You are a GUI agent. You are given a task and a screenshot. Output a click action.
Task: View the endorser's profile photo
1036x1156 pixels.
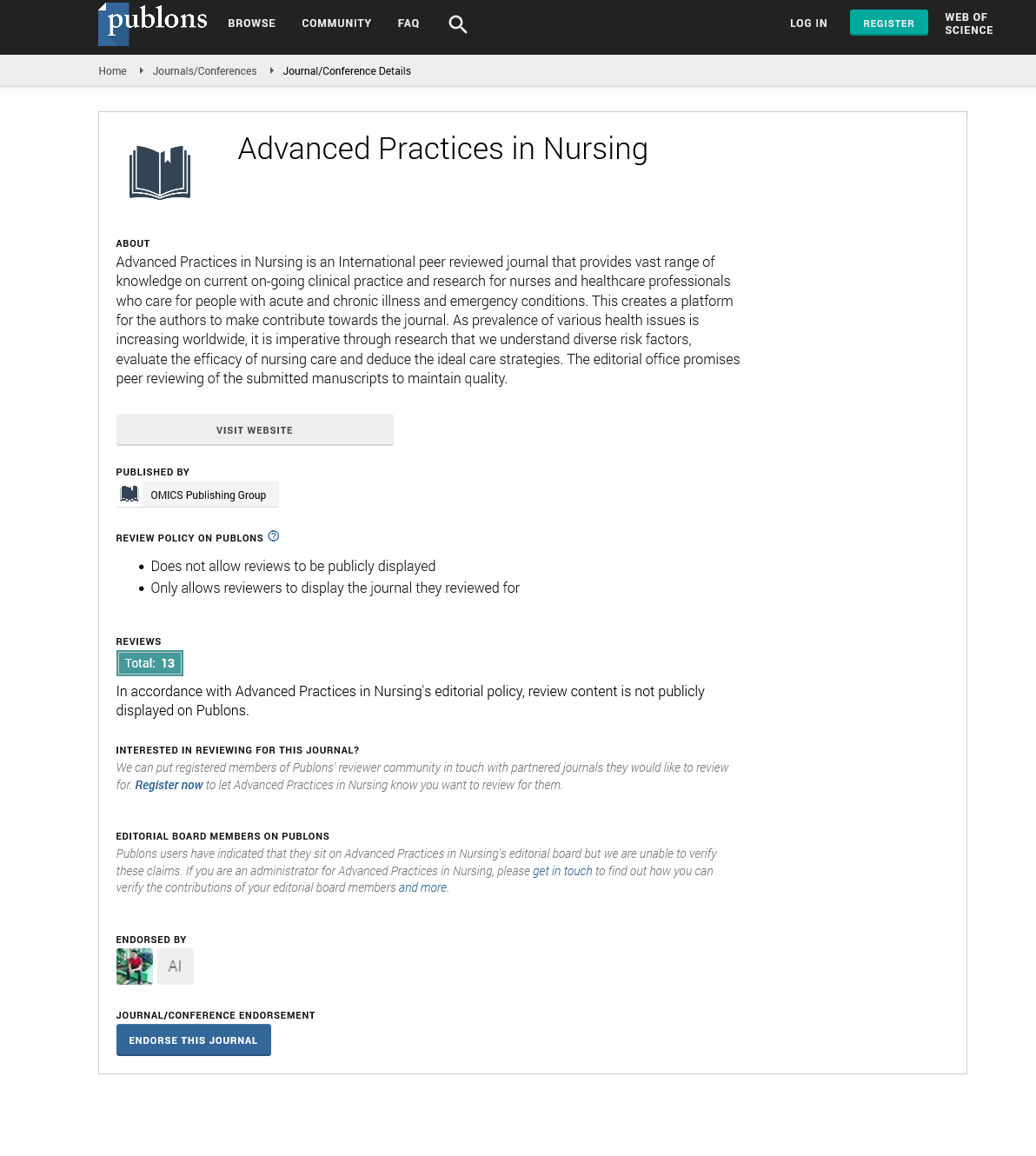tap(135, 967)
